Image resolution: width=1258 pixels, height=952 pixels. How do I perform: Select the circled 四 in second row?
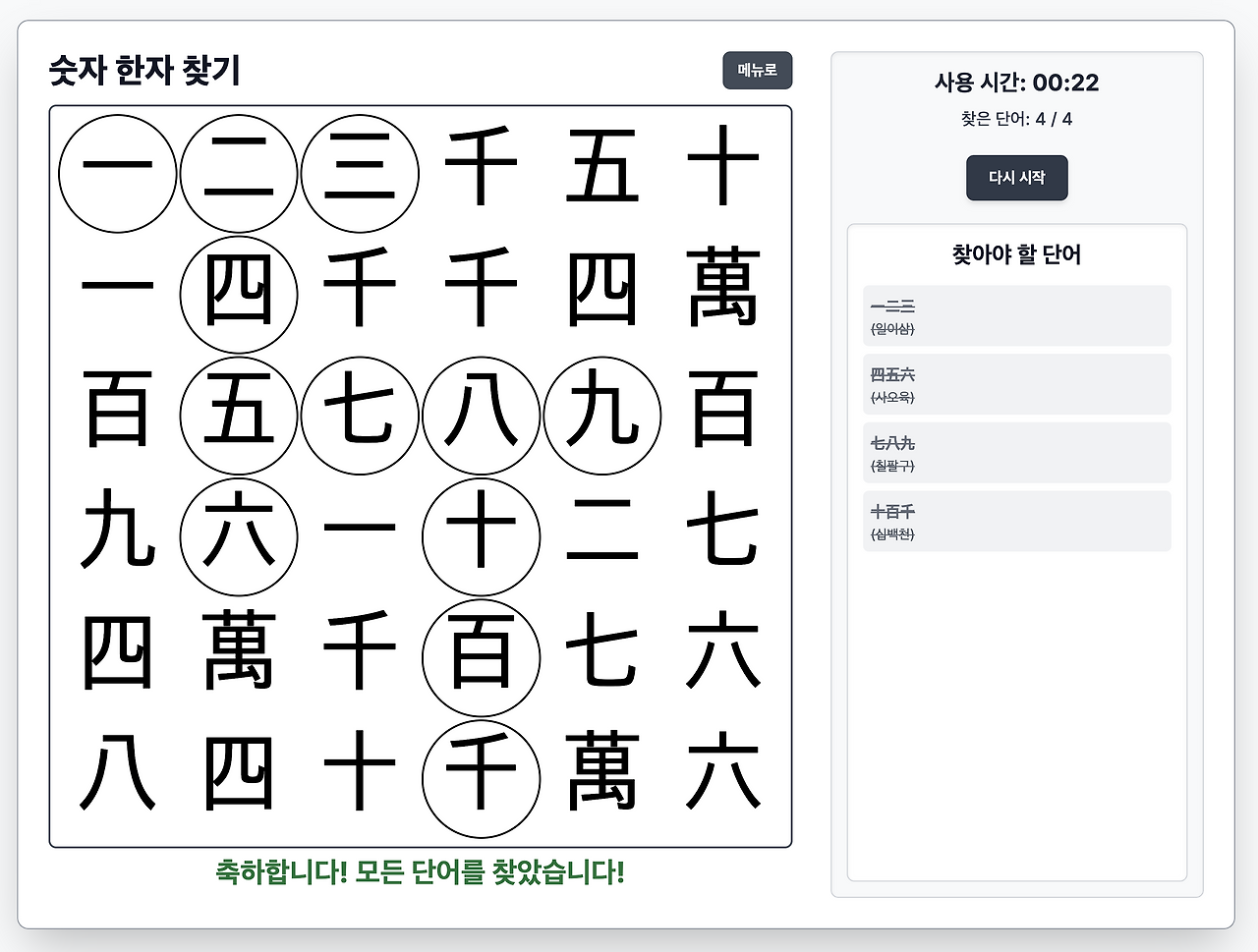point(238,294)
